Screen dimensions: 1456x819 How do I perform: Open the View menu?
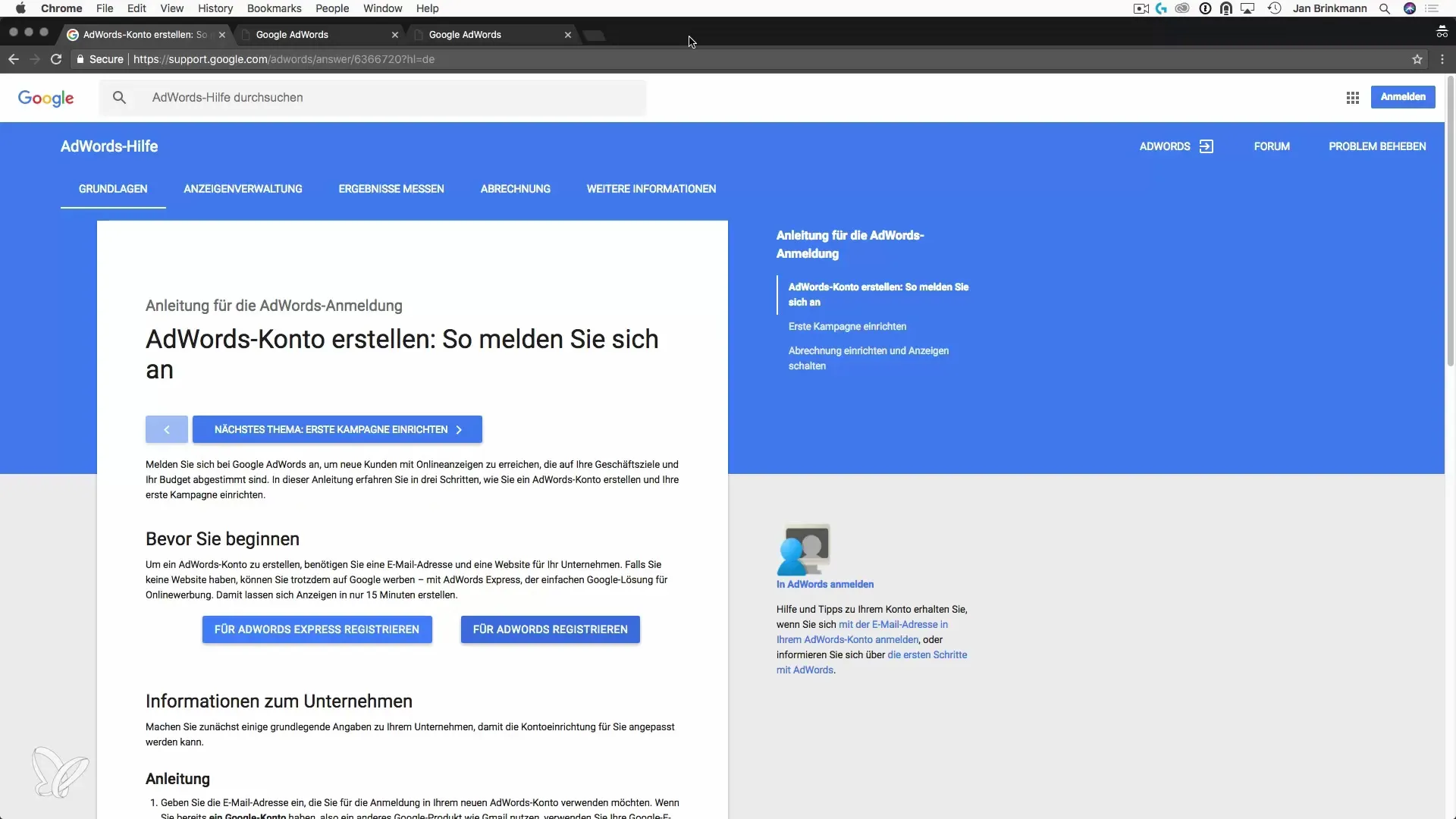pos(172,8)
